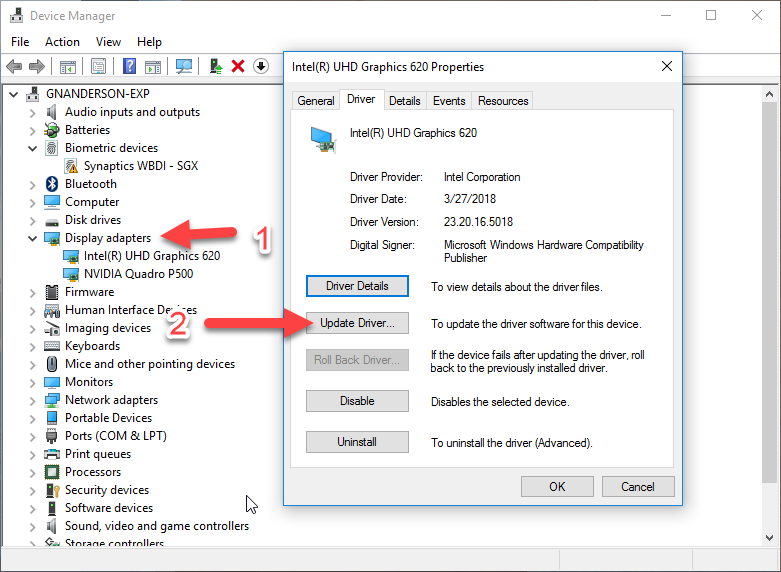Click the Disk drives icon
Screen dimensions: 781x572
click(52, 221)
